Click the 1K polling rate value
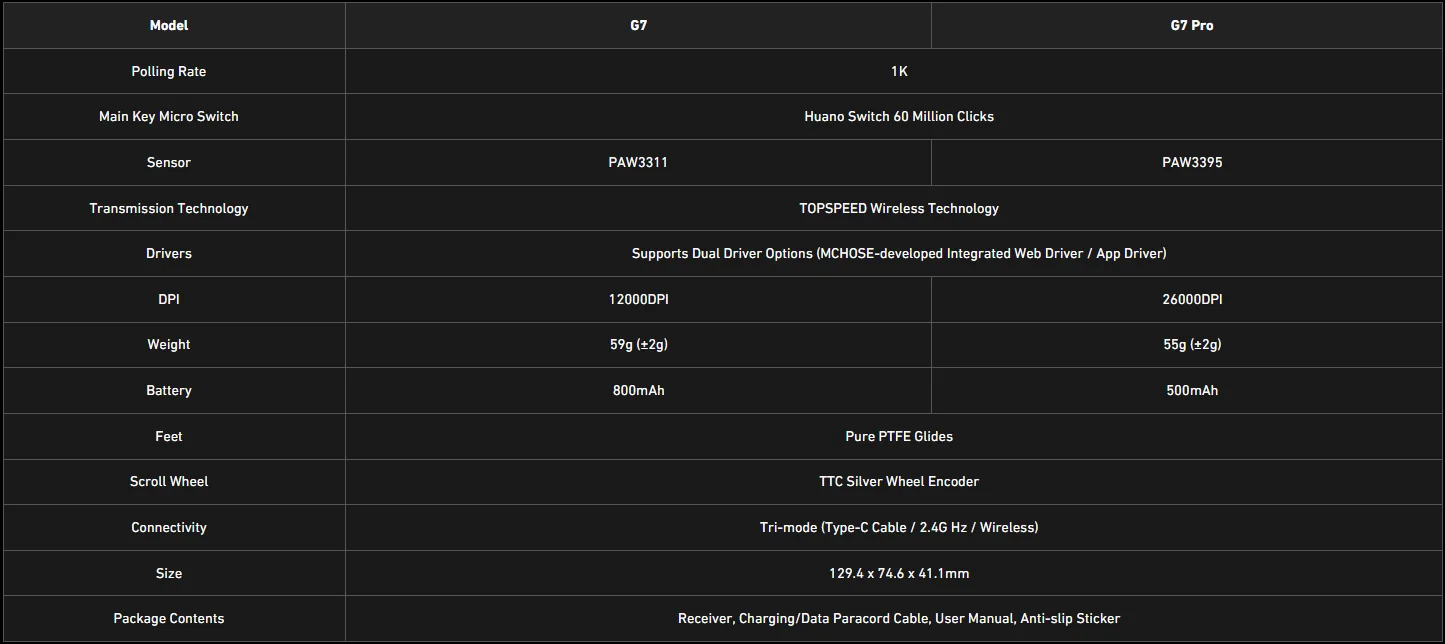1445x644 pixels. (x=898, y=71)
